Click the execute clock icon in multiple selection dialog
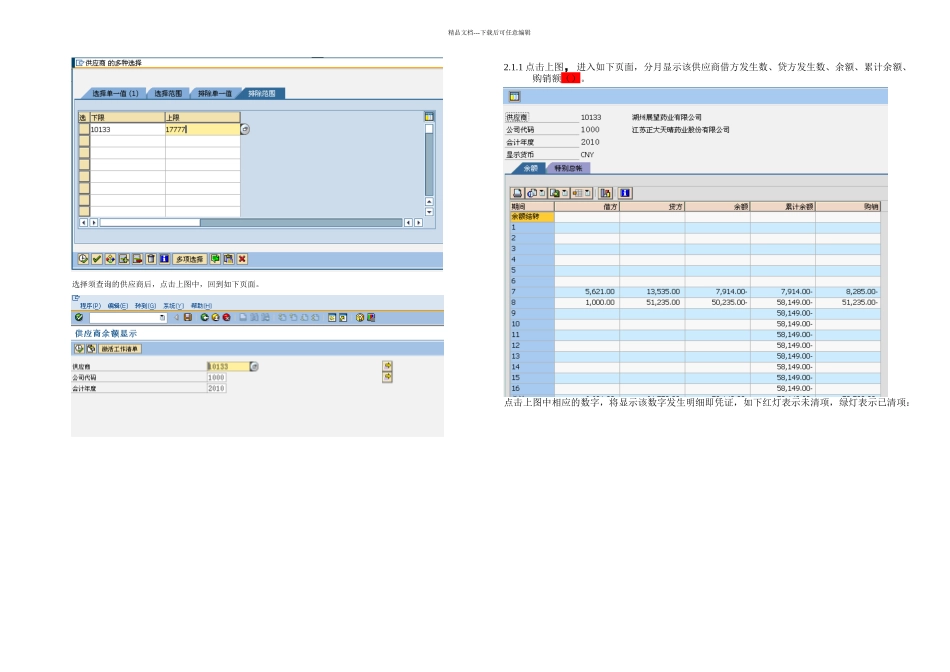Viewport: 950px width, 672px height. click(x=83, y=259)
